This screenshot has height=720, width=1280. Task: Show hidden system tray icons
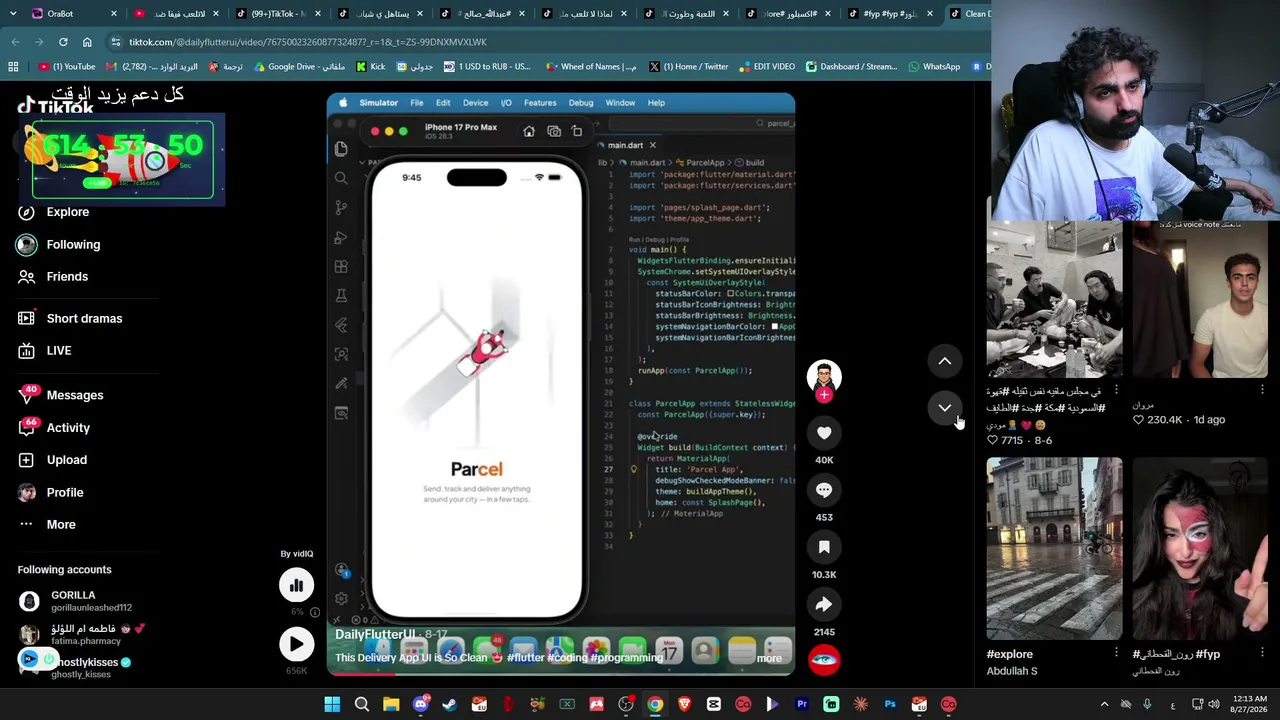1104,704
